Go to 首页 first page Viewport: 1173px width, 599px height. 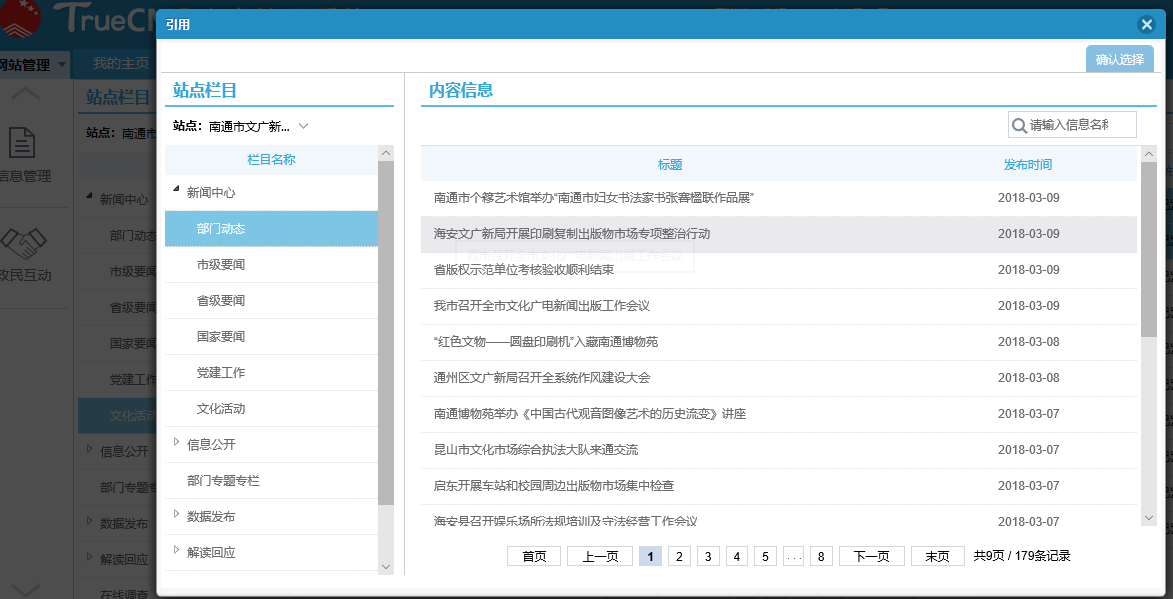tap(534, 556)
